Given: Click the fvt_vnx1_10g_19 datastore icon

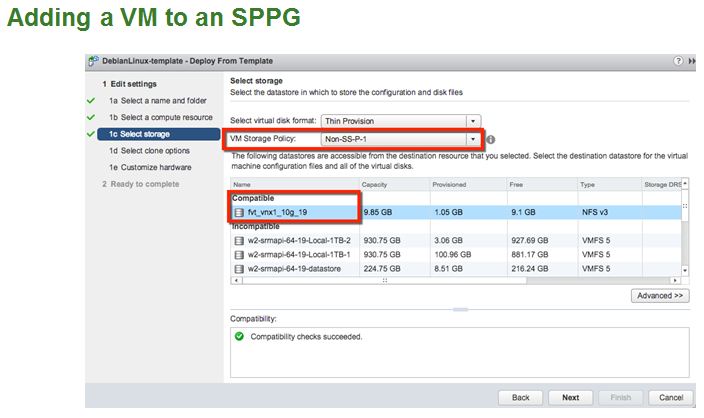Looking at the screenshot, I should 238,212.
